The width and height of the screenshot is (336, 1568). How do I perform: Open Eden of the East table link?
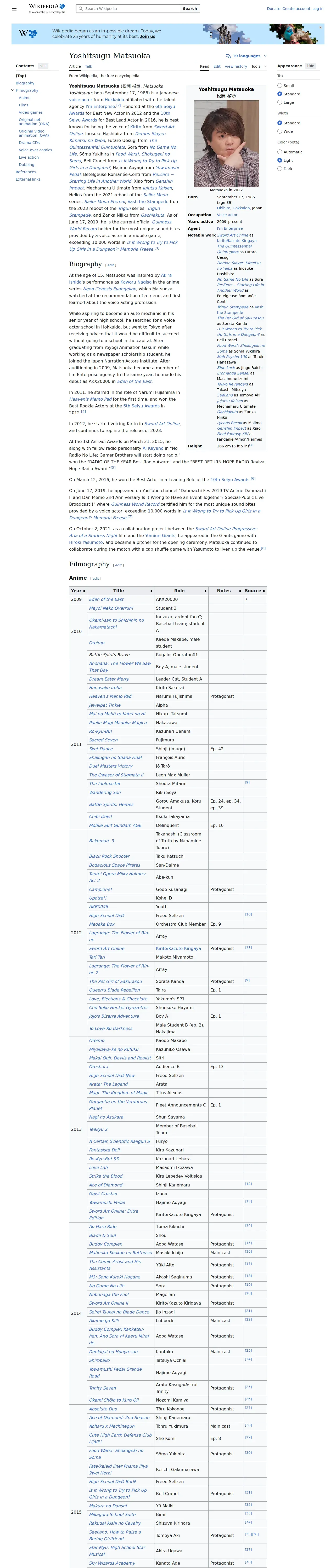point(106,599)
